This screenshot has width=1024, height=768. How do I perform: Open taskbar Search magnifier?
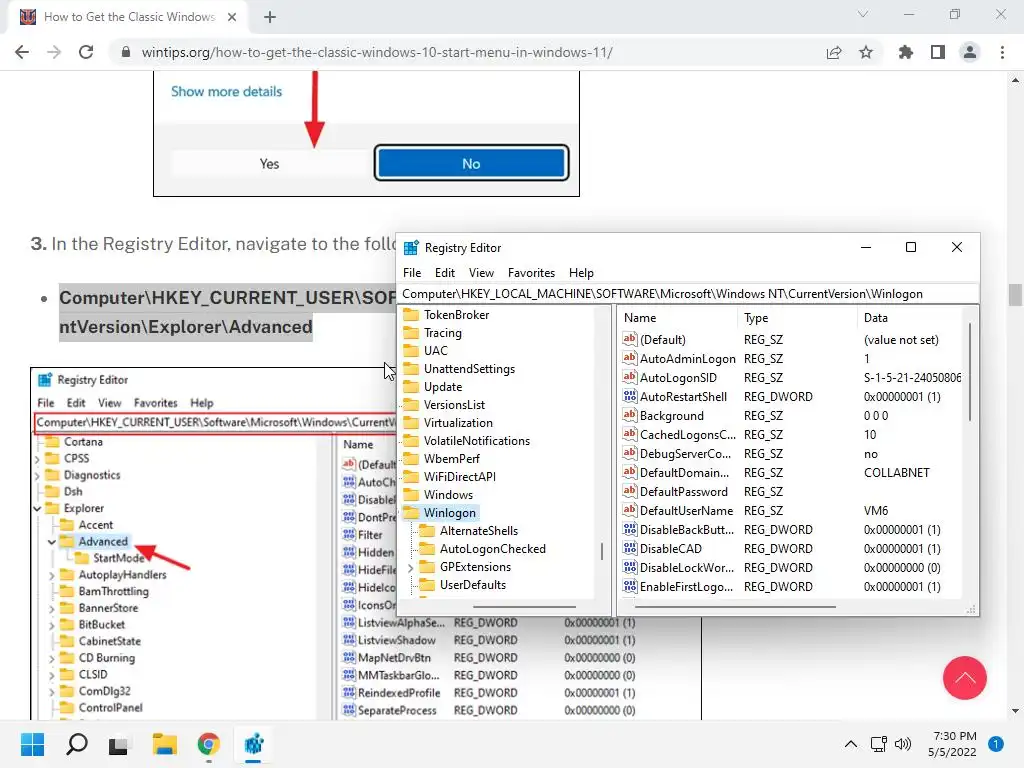click(77, 744)
